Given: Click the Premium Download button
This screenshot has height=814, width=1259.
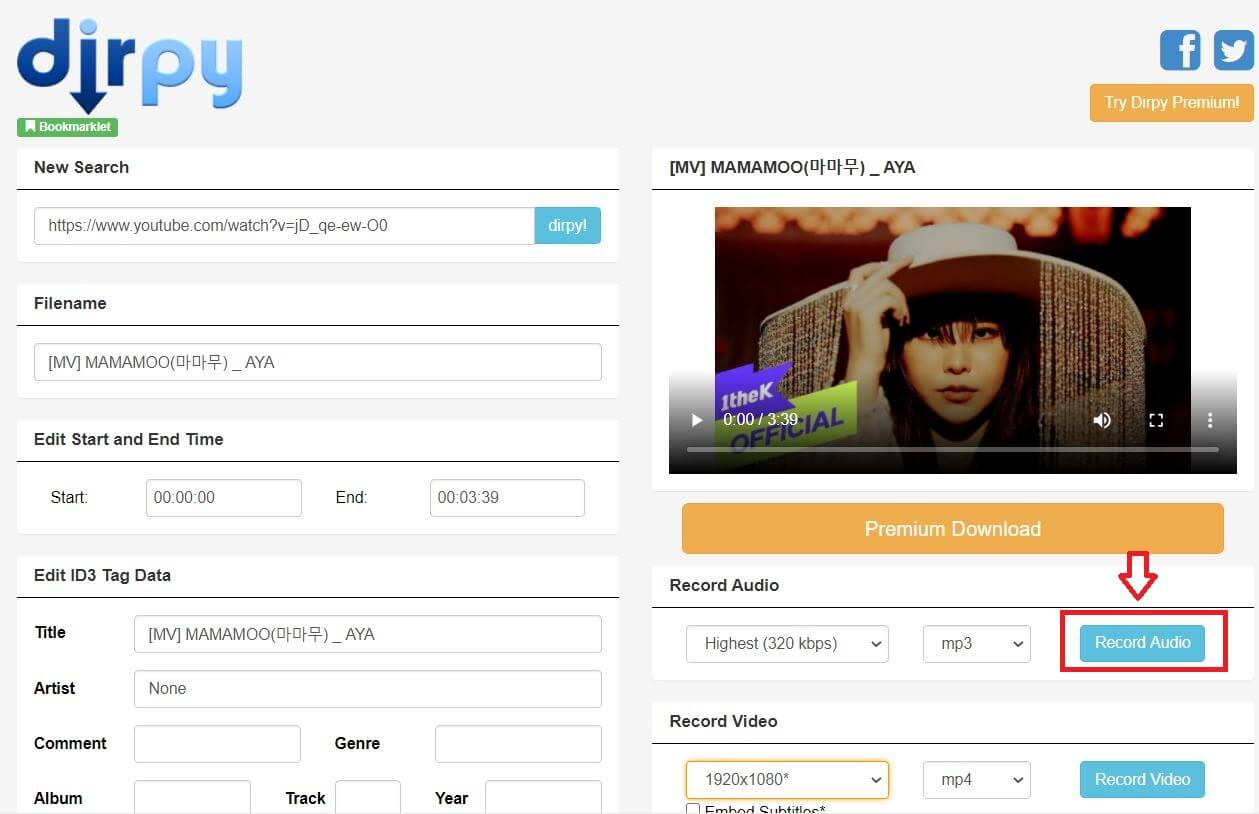Looking at the screenshot, I should point(952,528).
